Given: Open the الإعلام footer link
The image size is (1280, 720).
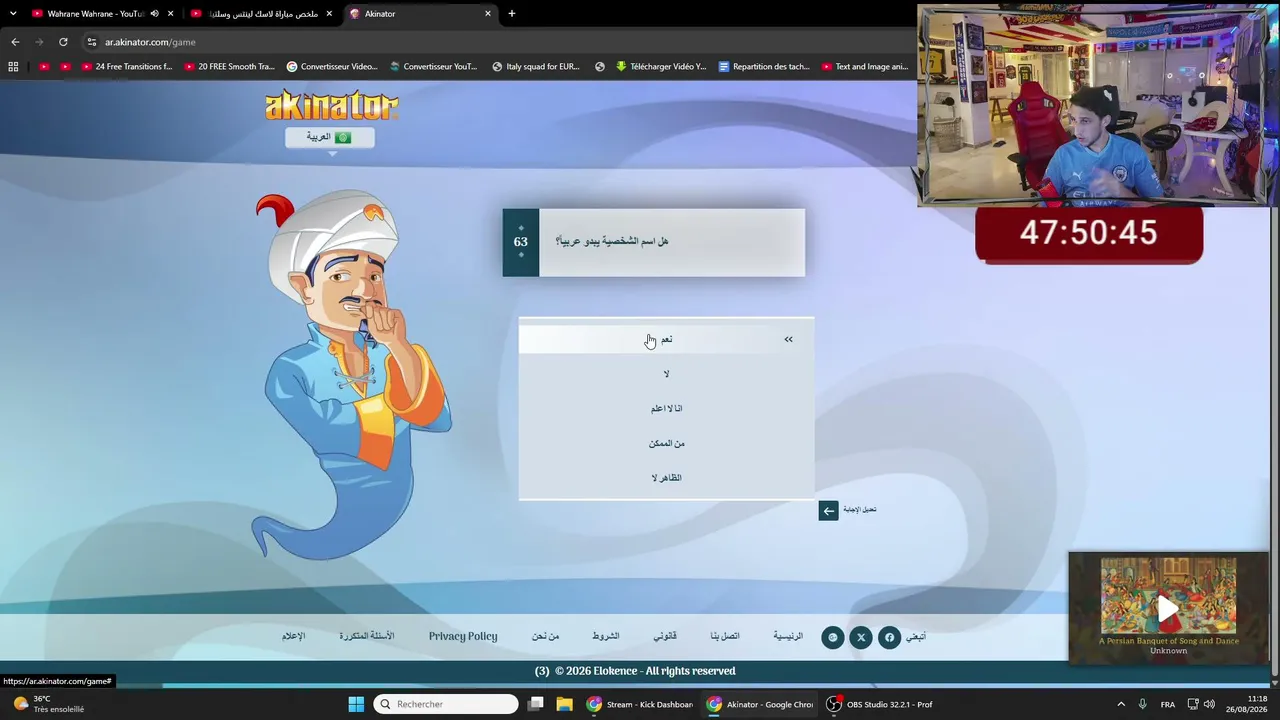Looking at the screenshot, I should (293, 636).
